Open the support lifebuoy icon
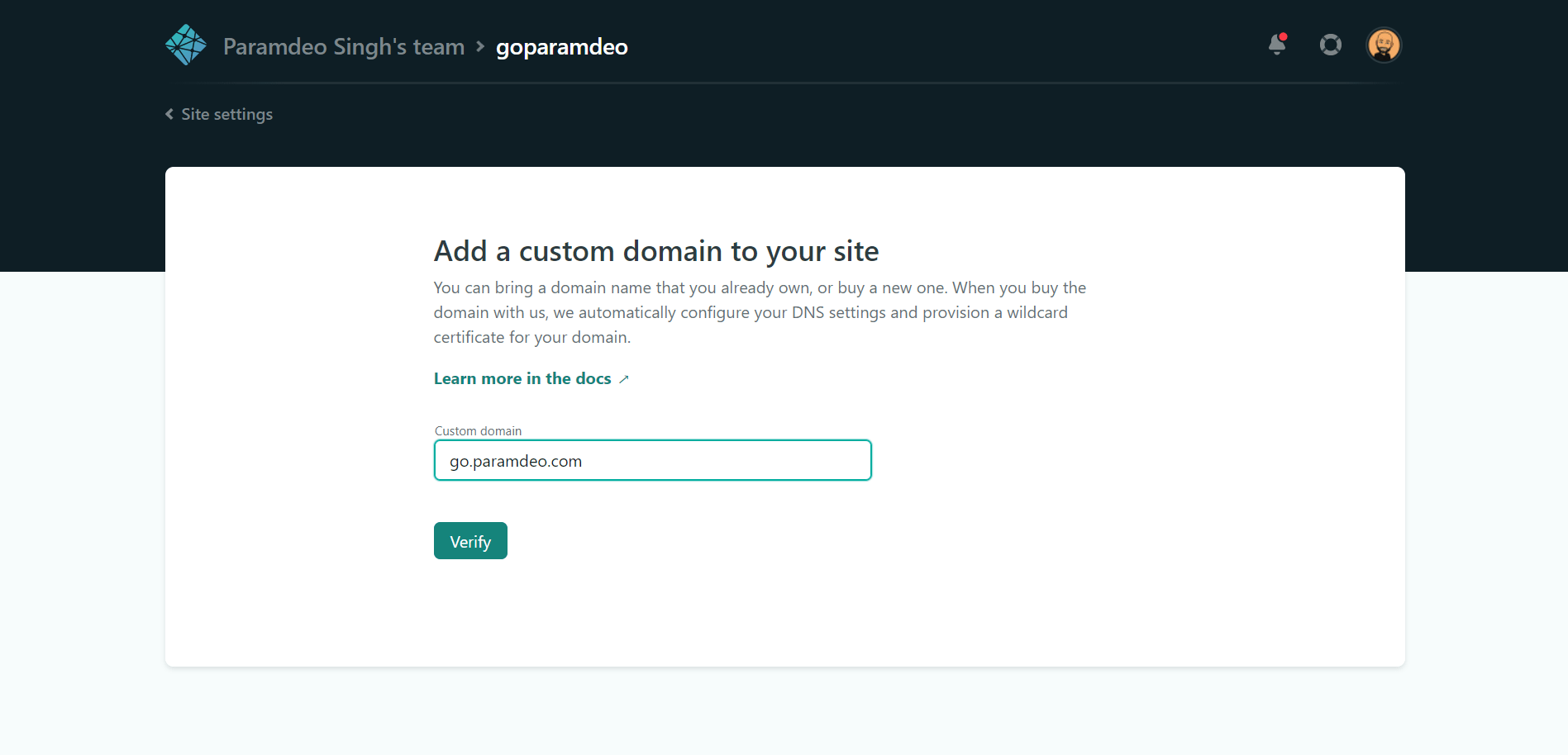 [x=1331, y=45]
